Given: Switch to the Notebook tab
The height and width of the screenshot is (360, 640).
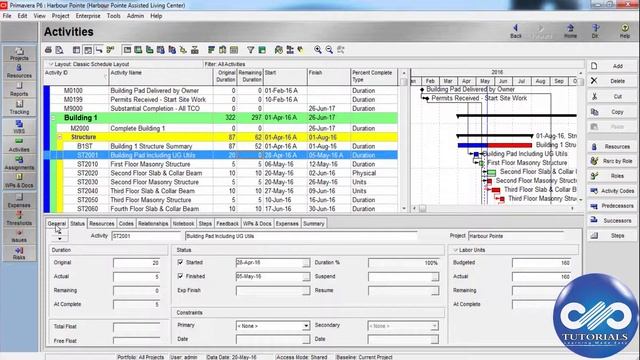Looking at the screenshot, I should point(183,223).
